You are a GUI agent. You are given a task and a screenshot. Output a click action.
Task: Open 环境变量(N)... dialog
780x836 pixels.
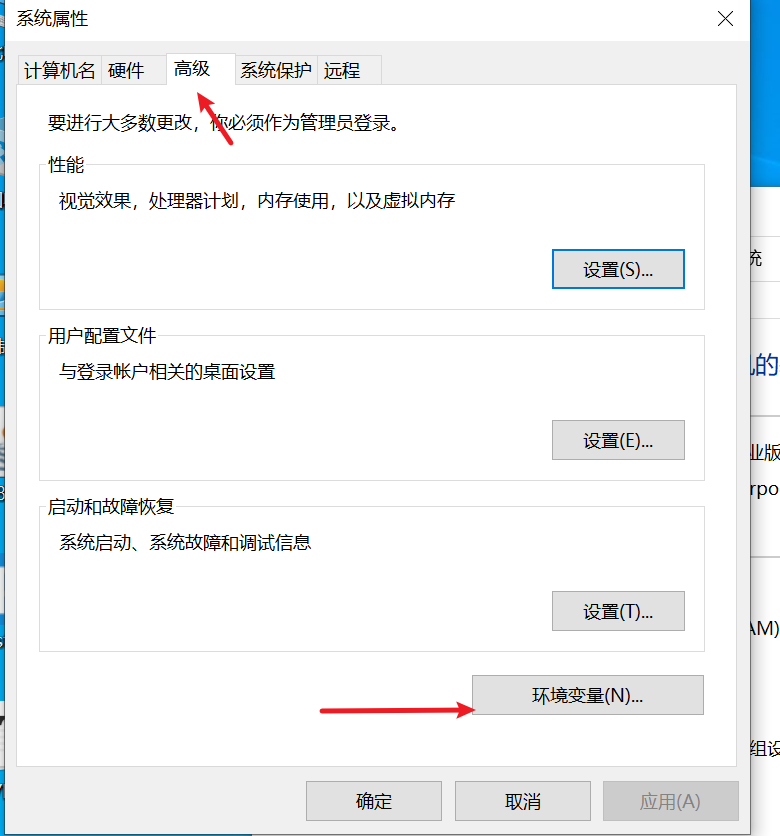click(x=587, y=695)
